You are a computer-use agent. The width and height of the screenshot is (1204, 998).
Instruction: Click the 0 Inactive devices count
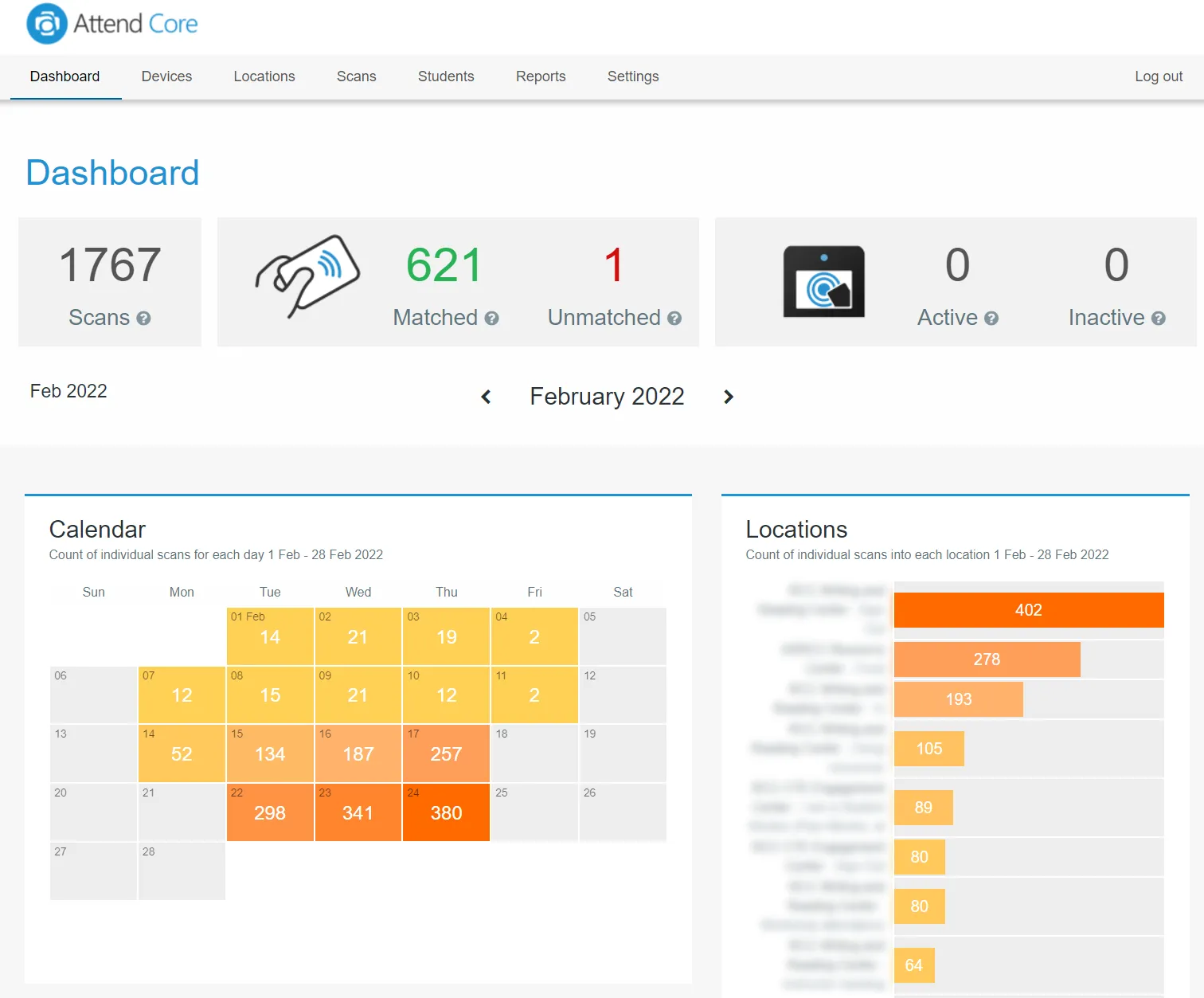pyautogui.click(x=1116, y=264)
